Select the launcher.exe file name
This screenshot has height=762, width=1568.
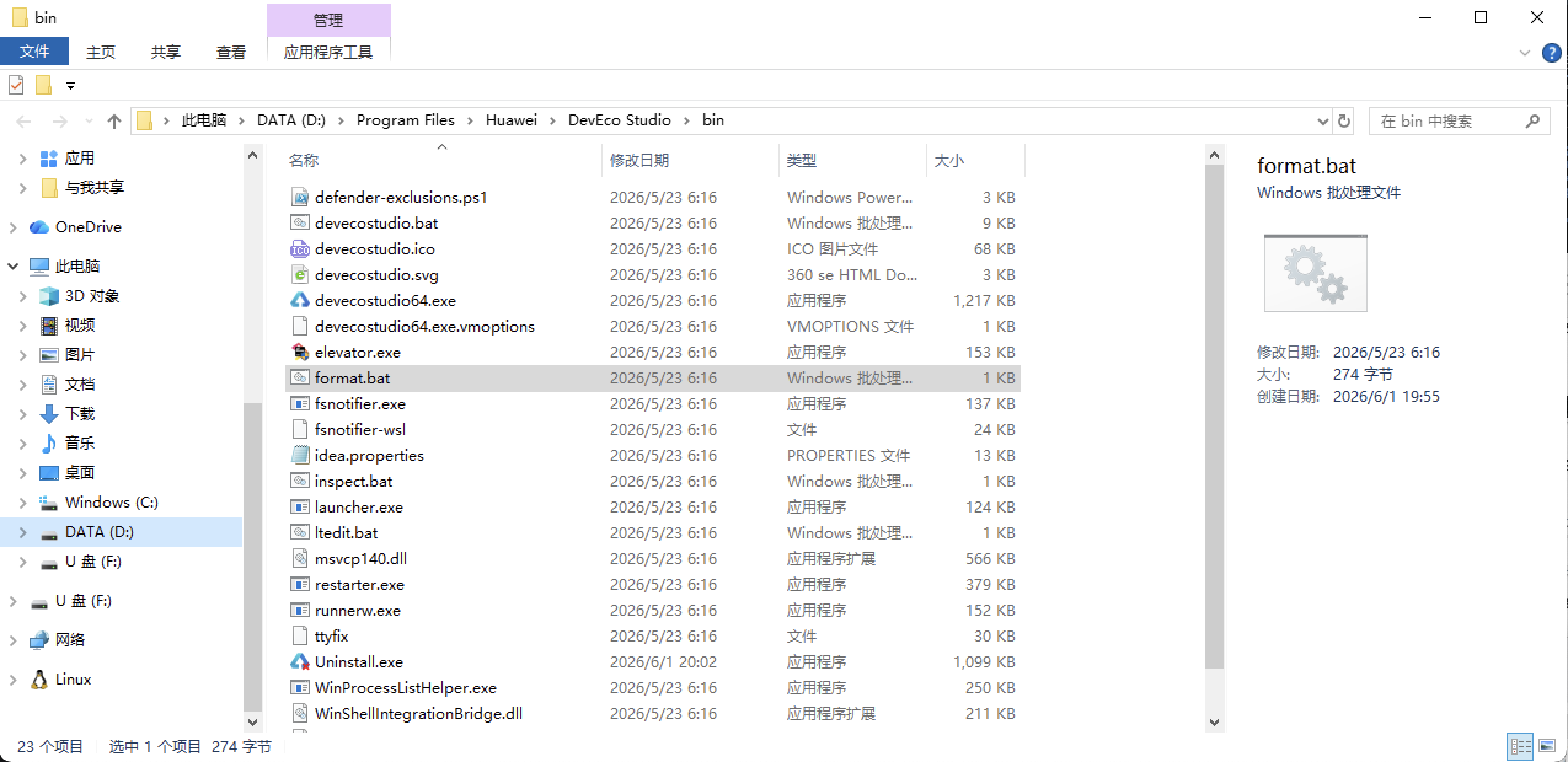point(358,507)
